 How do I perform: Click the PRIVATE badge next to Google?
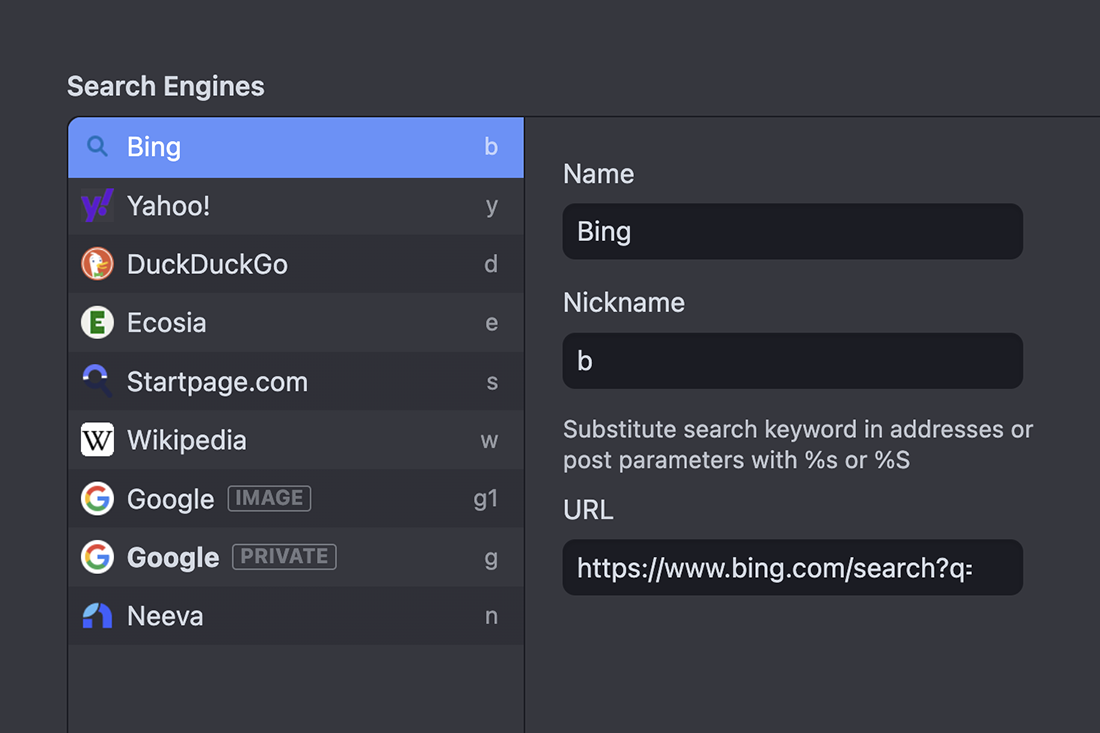click(x=284, y=557)
